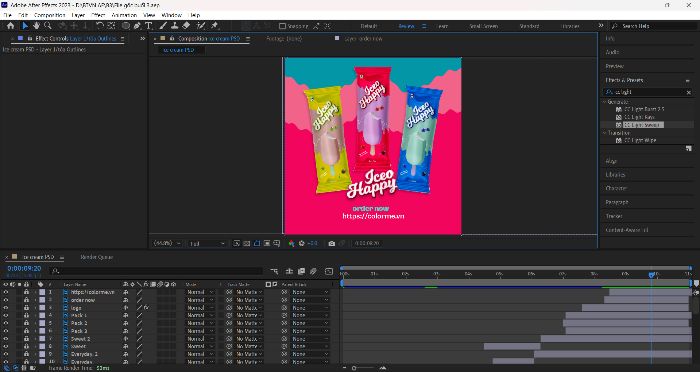Collapse the Transition effects category
Image resolution: width=700 pixels, height=372 pixels.
605,133
